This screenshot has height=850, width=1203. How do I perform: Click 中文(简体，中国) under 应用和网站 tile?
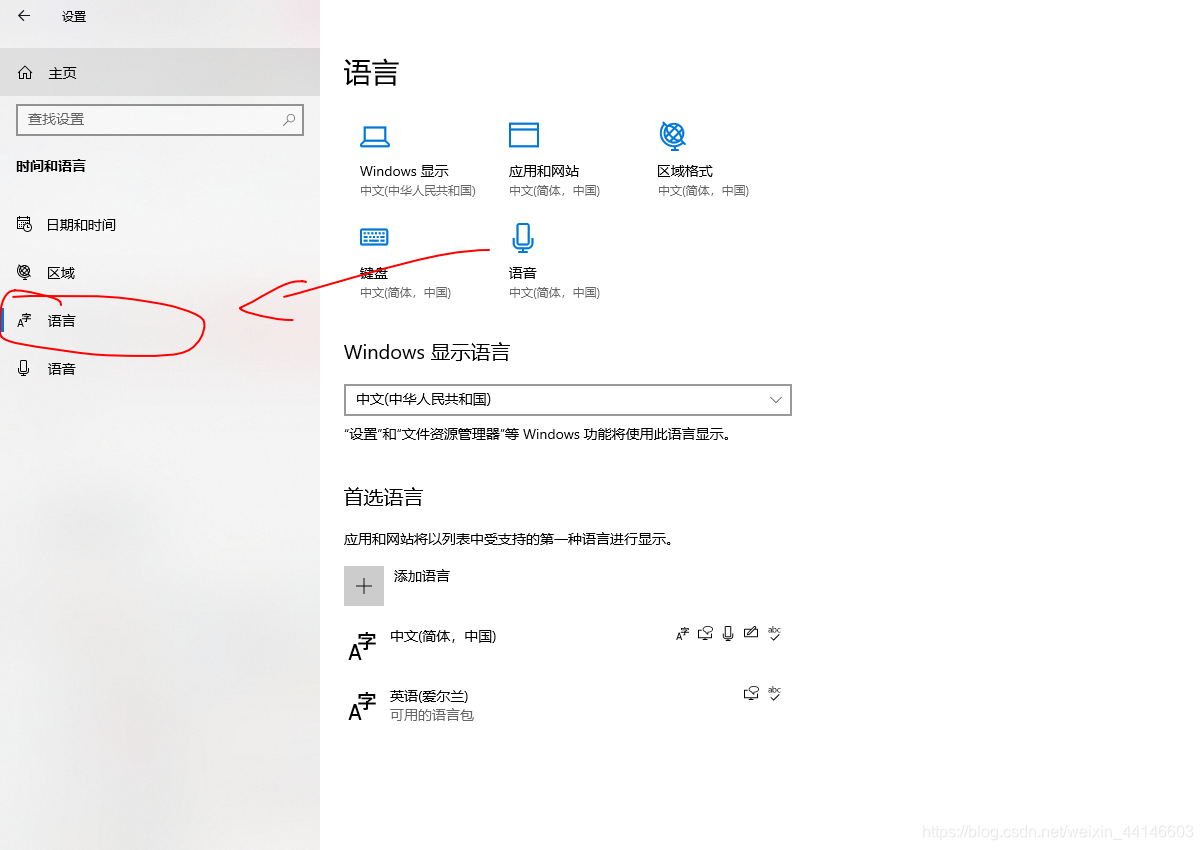[554, 190]
